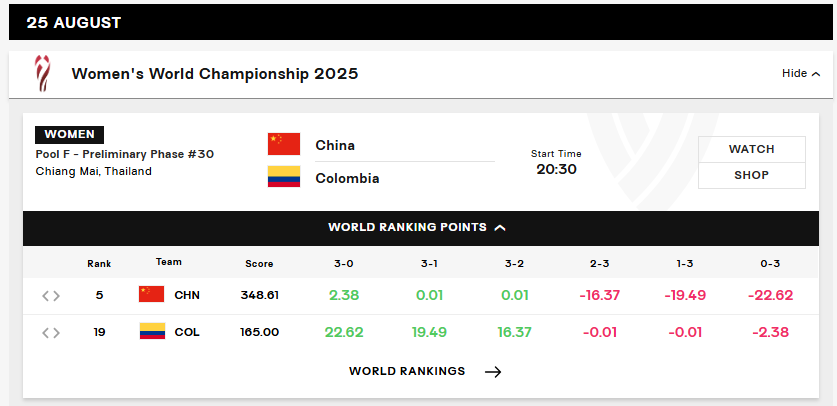Open the Women's World Championship 2025 title

[x=215, y=74]
